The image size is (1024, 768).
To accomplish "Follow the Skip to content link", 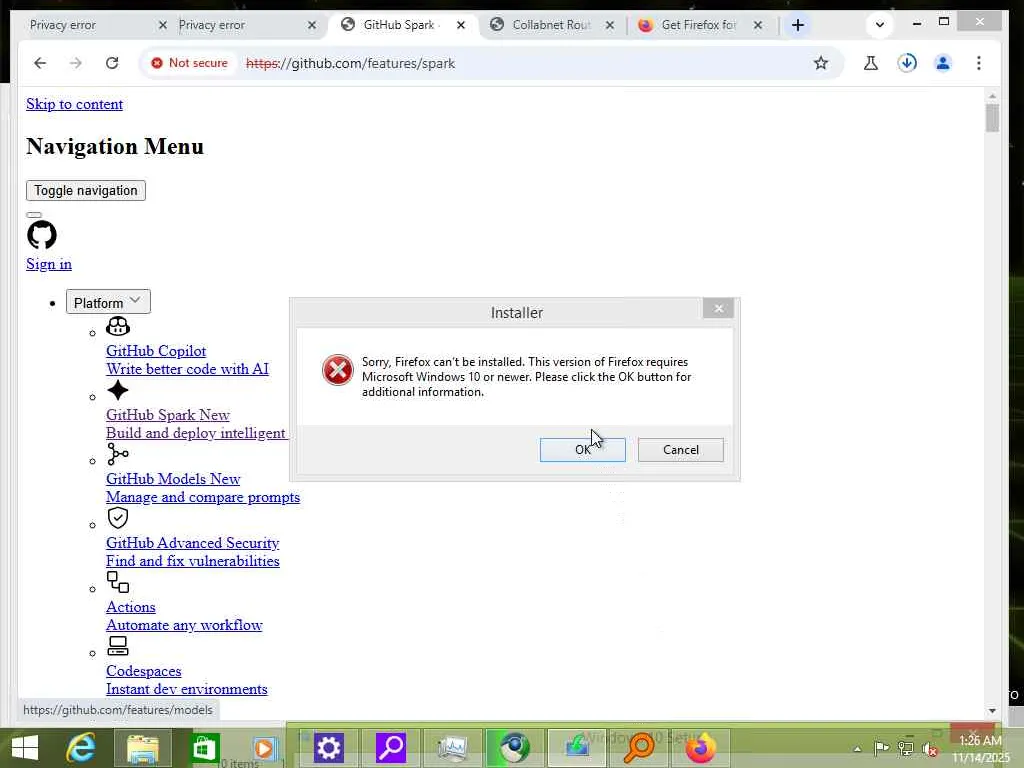I will 74,104.
